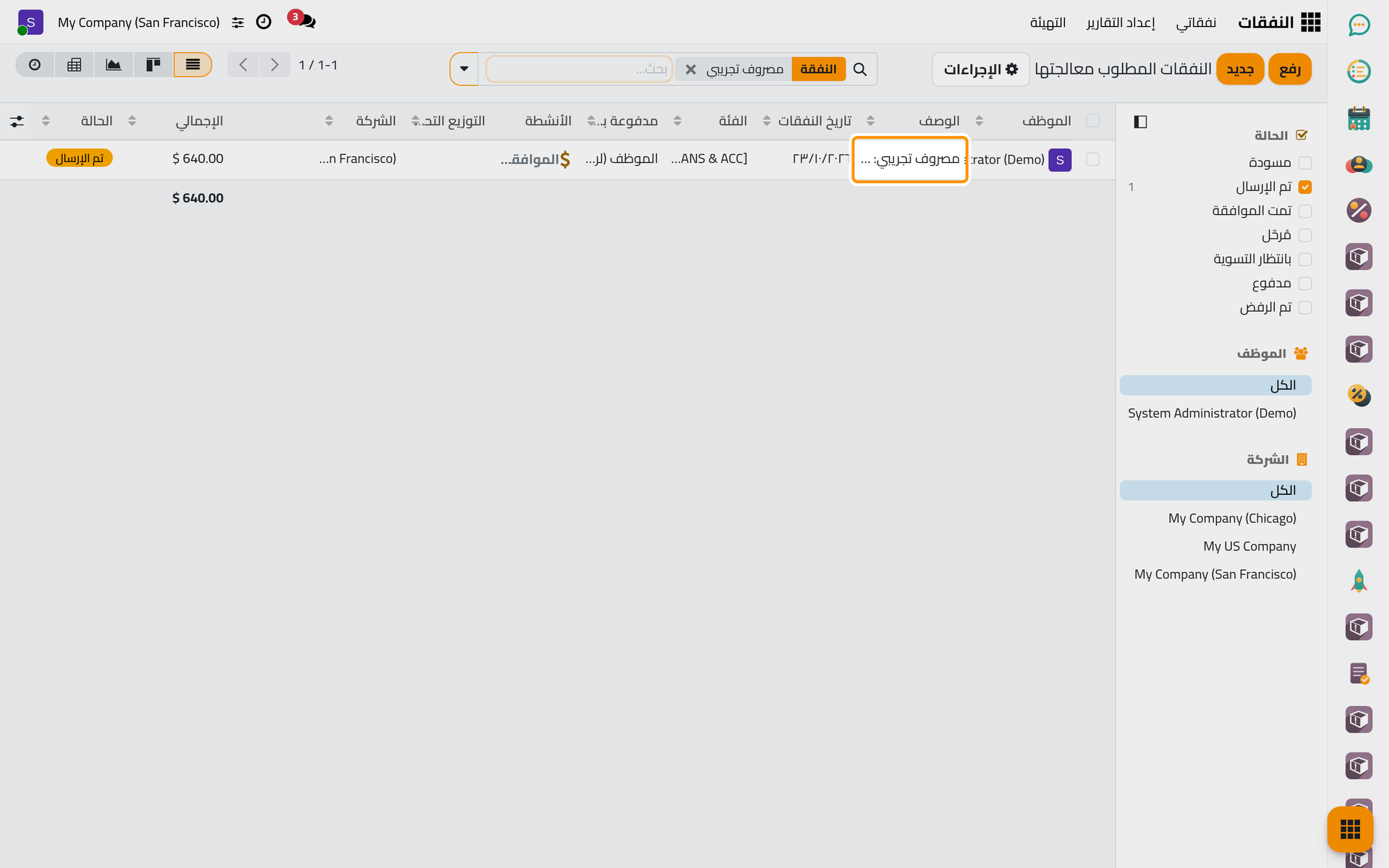Open the Calendar app icon in the sidebar

[1359, 118]
